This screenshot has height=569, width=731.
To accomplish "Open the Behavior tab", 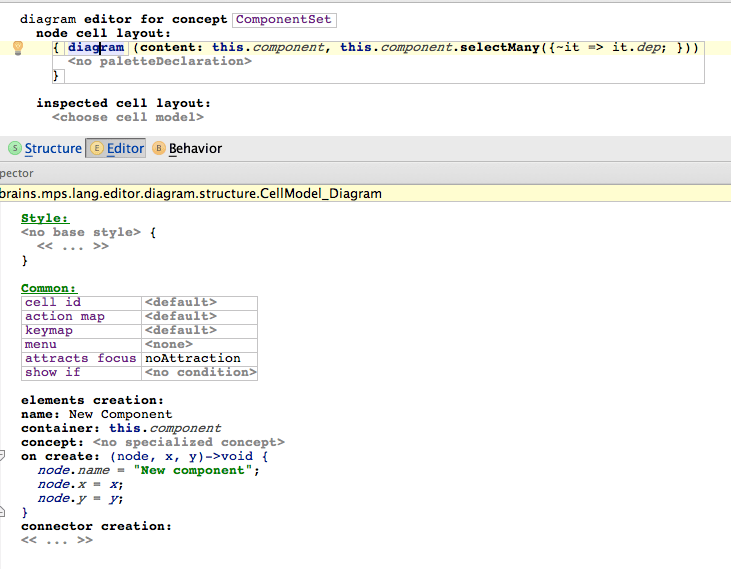I will pos(195,148).
